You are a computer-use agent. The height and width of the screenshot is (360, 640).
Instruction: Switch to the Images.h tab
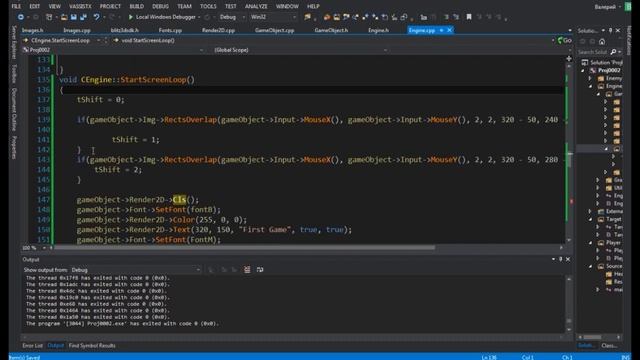coord(32,30)
